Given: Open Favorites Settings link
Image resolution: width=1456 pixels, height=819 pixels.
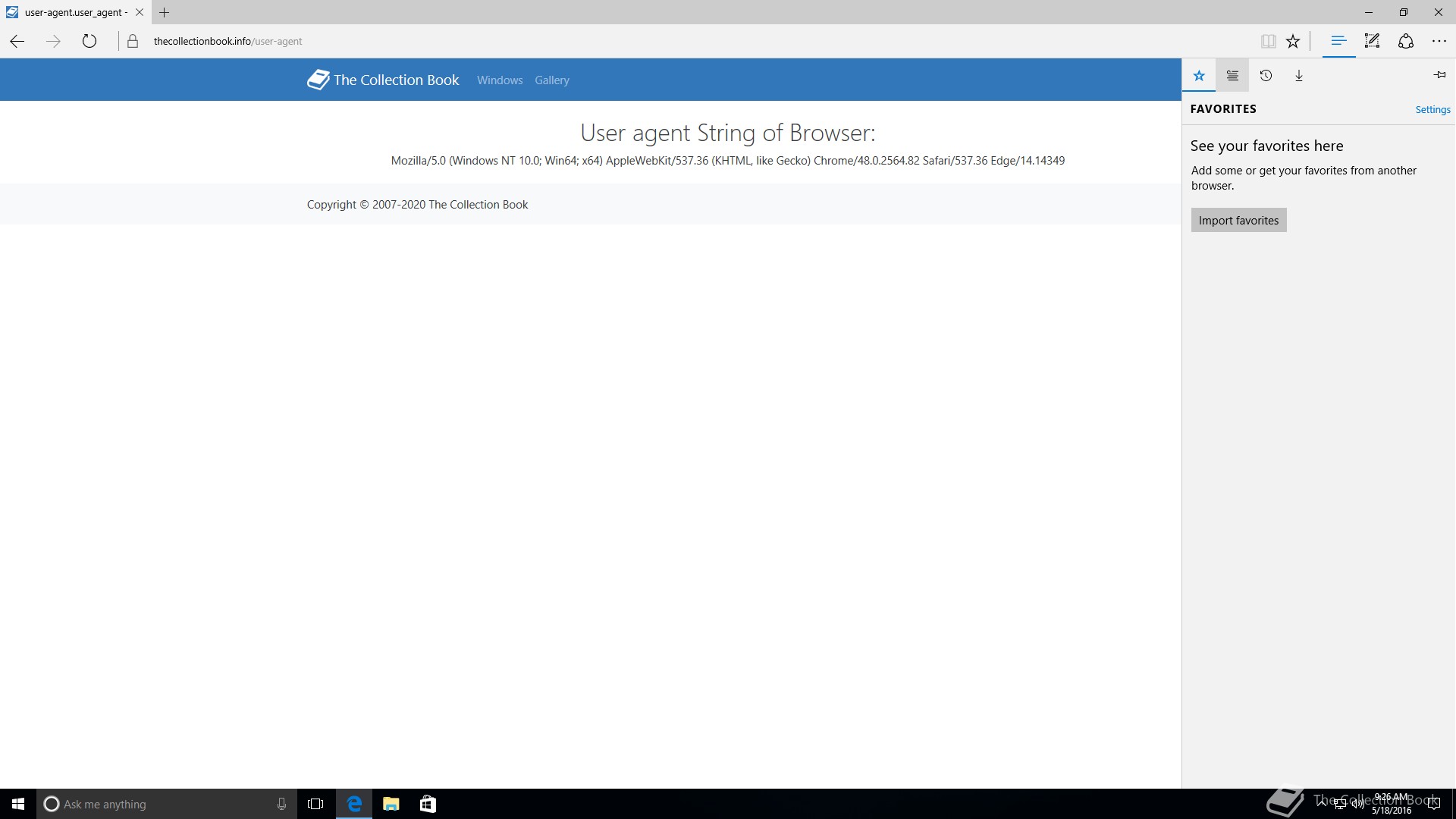Looking at the screenshot, I should coord(1432,109).
